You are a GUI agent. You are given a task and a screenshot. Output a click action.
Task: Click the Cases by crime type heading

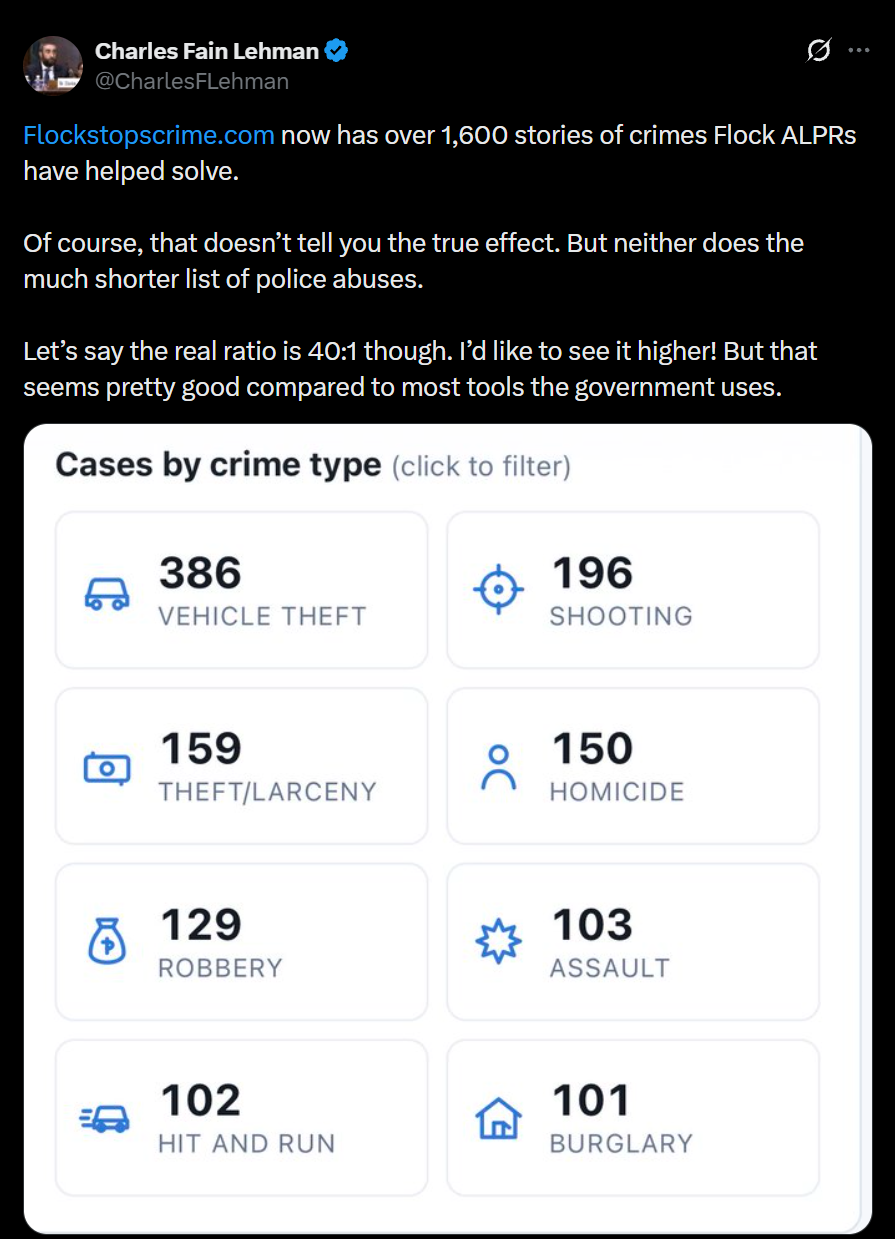coord(218,465)
